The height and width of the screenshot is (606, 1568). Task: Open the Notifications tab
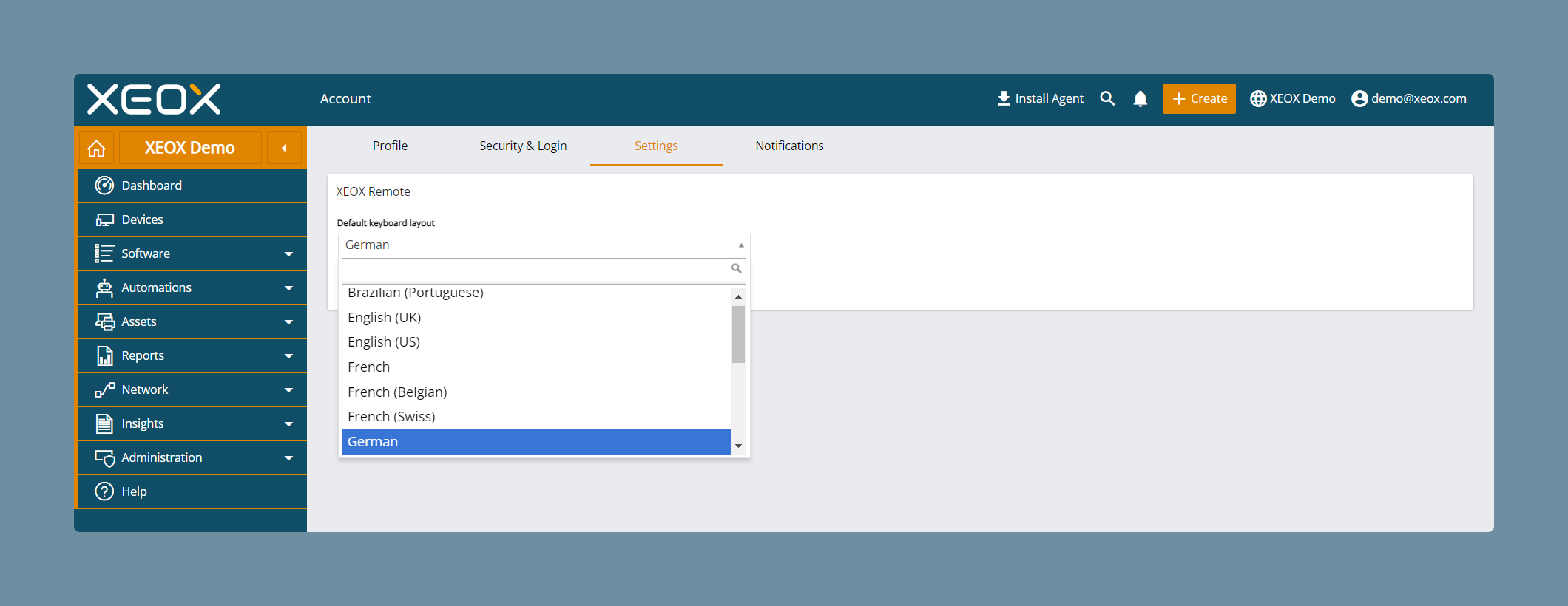789,146
